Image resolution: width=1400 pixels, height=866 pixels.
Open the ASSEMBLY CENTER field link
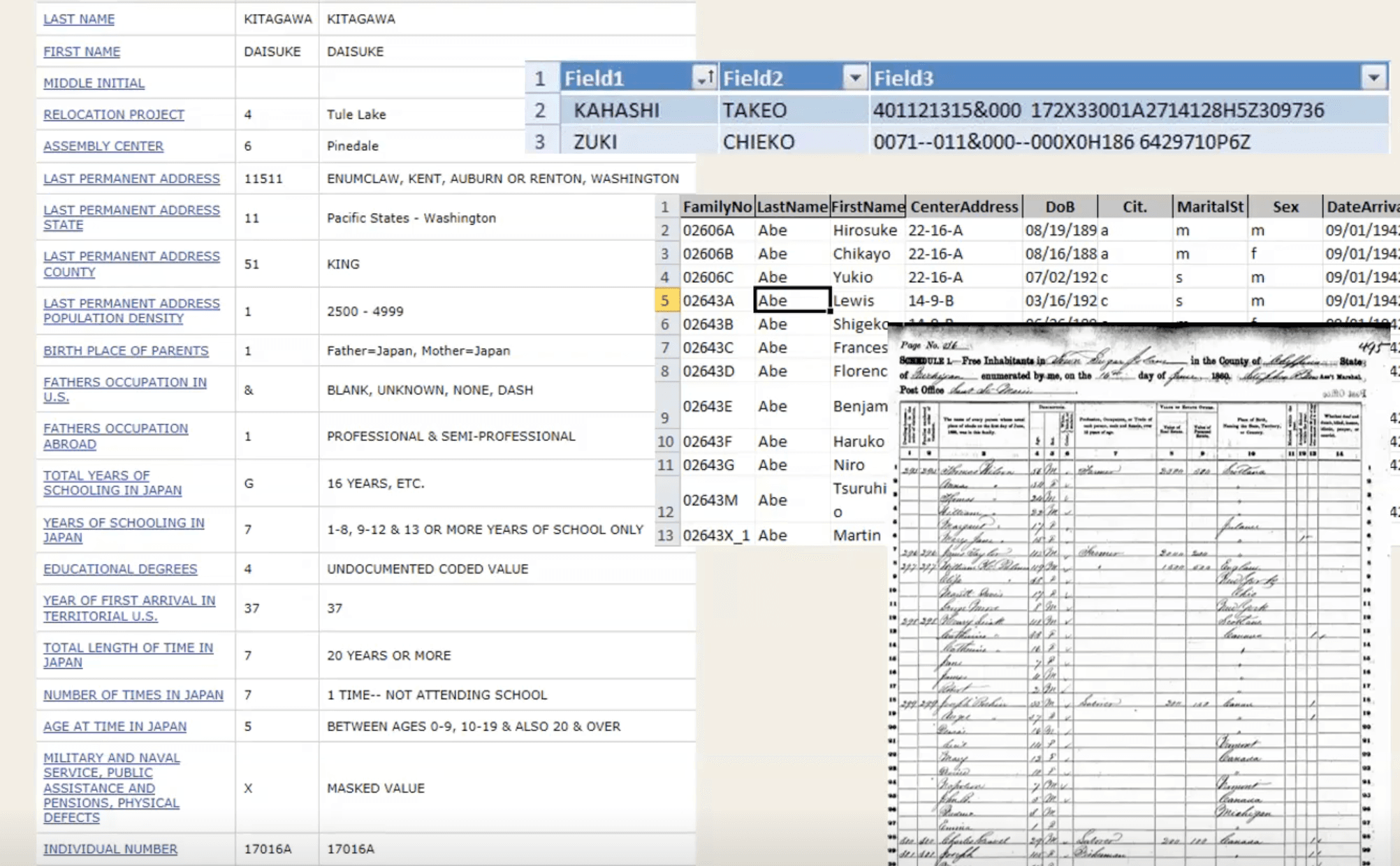click(103, 145)
